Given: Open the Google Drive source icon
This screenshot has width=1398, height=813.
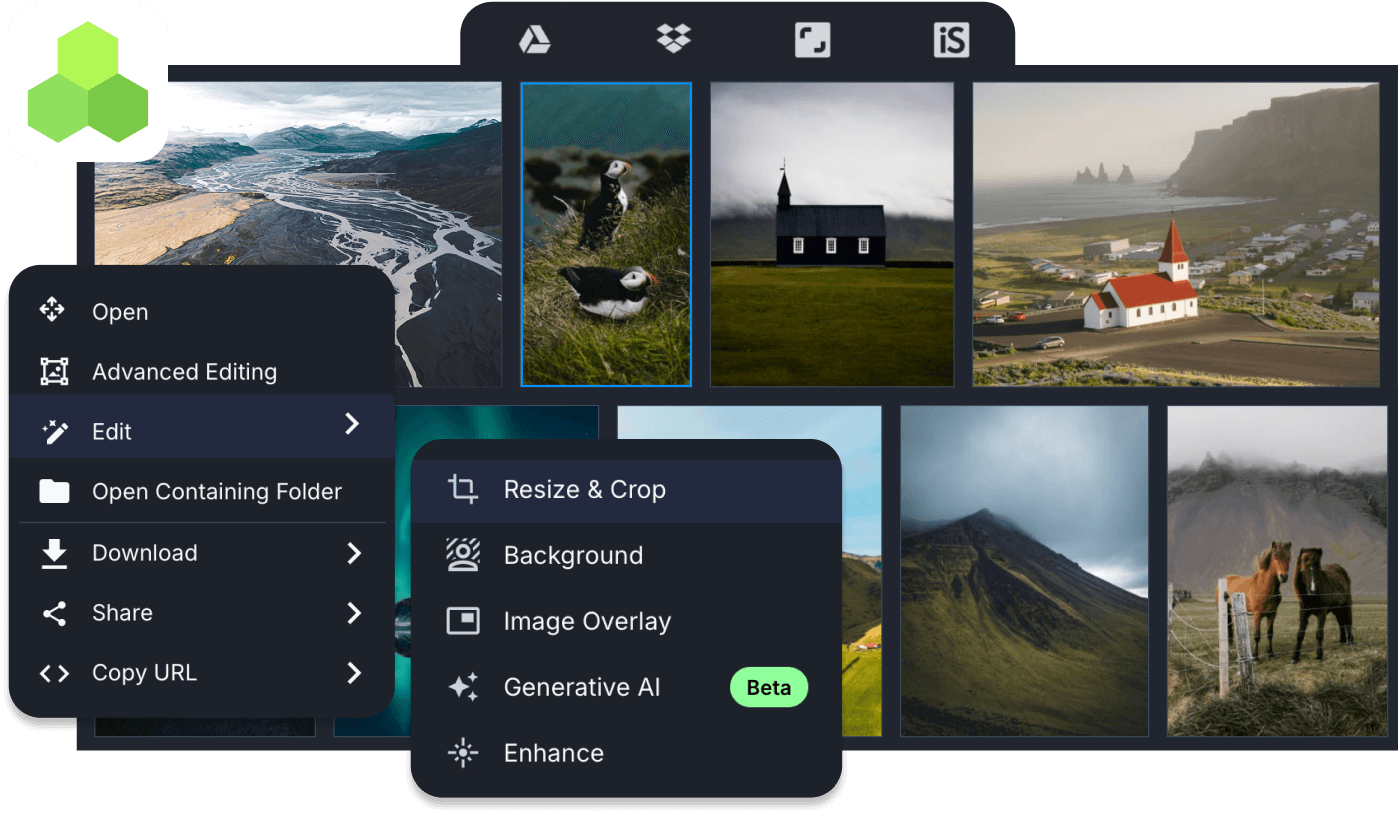Looking at the screenshot, I should pyautogui.click(x=535, y=40).
